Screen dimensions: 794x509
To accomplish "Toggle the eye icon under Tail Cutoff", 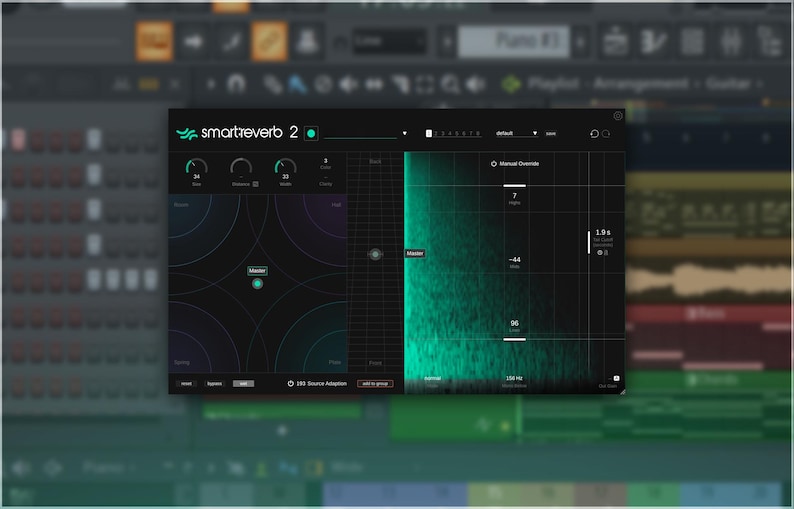I will [600, 252].
